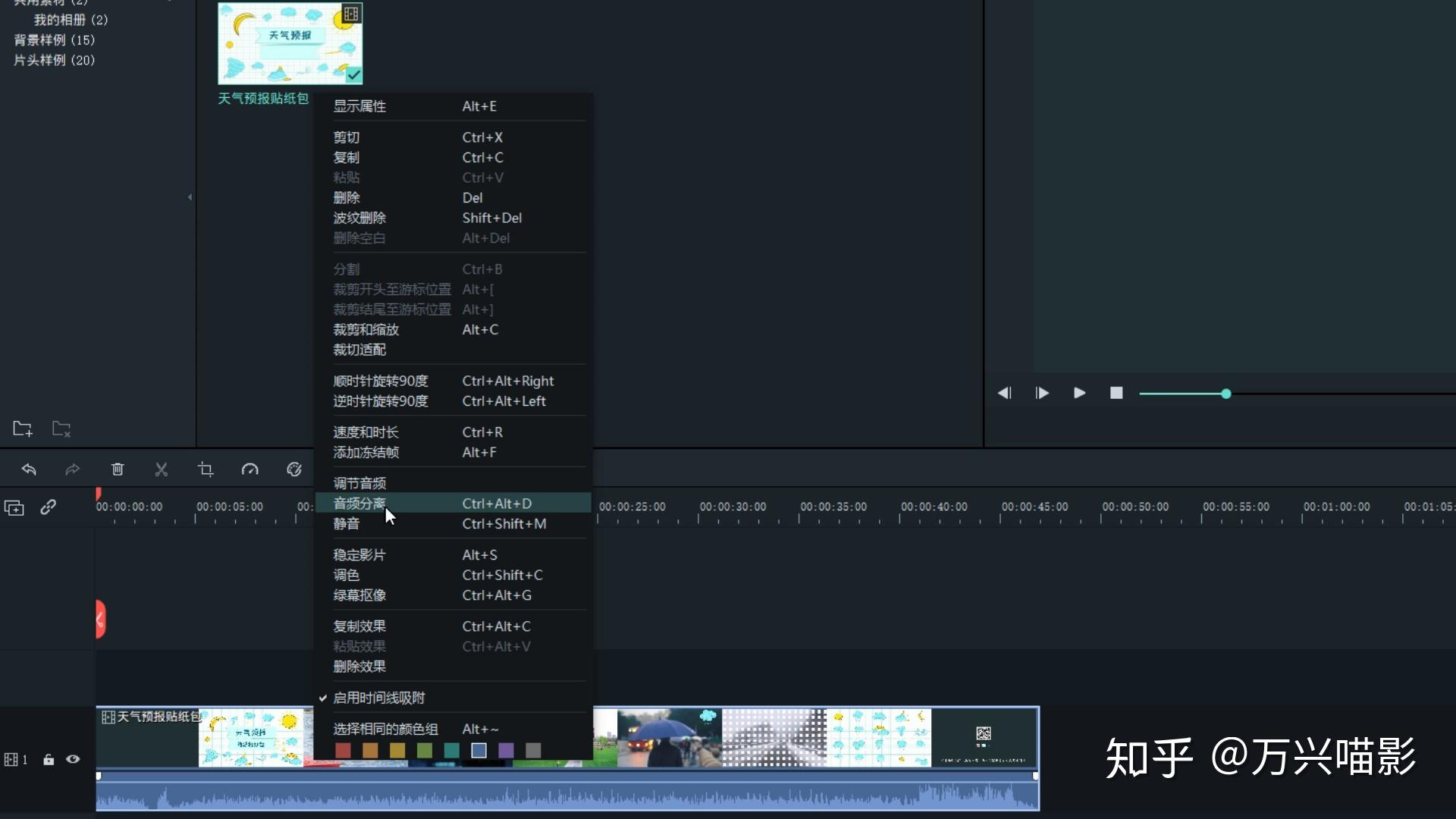The width and height of the screenshot is (1456, 819).
Task: Toggle track 1 visibility eye
Action: (73, 759)
